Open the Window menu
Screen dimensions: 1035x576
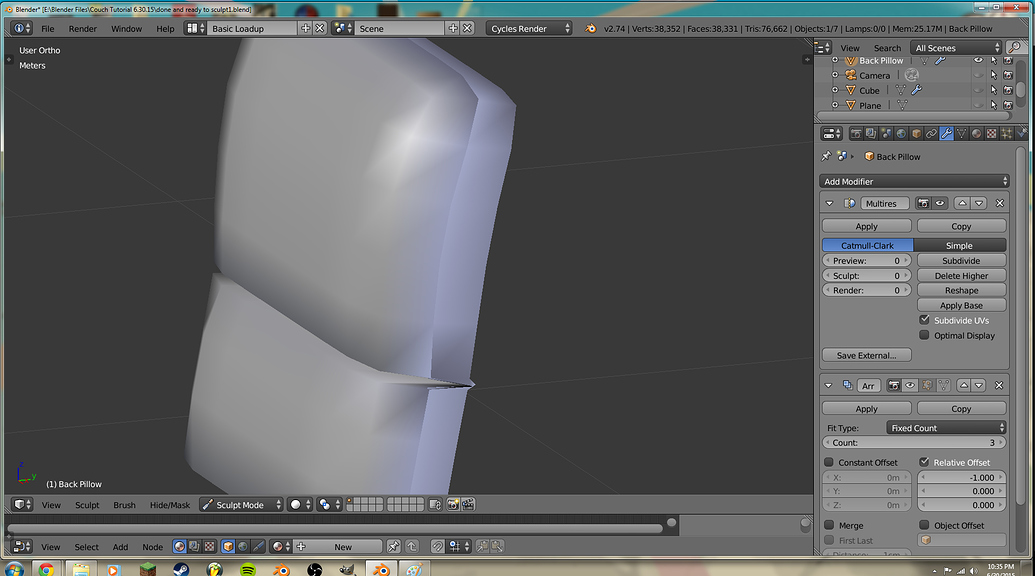[x=126, y=28]
